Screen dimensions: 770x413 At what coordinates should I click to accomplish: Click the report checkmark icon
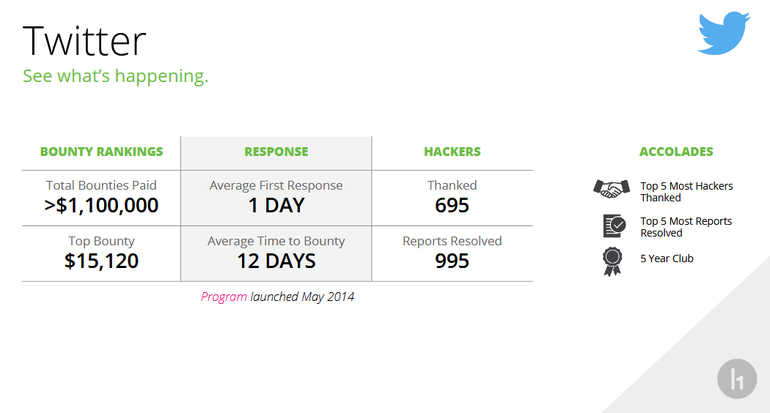614,226
